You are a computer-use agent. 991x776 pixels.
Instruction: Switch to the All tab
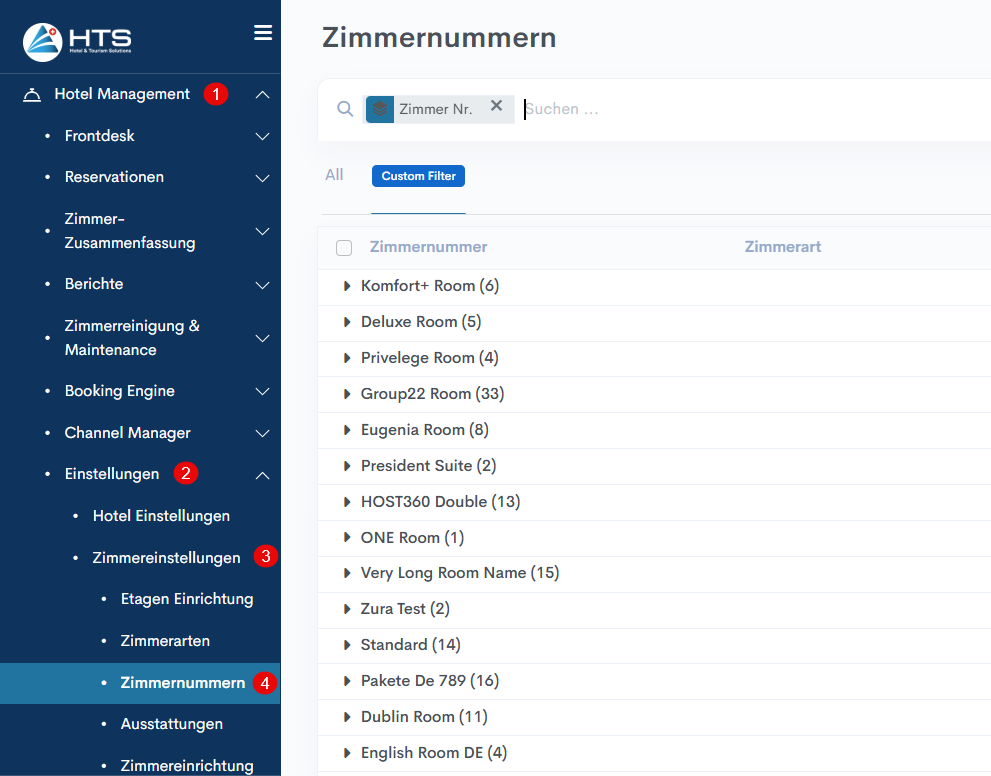coord(334,175)
